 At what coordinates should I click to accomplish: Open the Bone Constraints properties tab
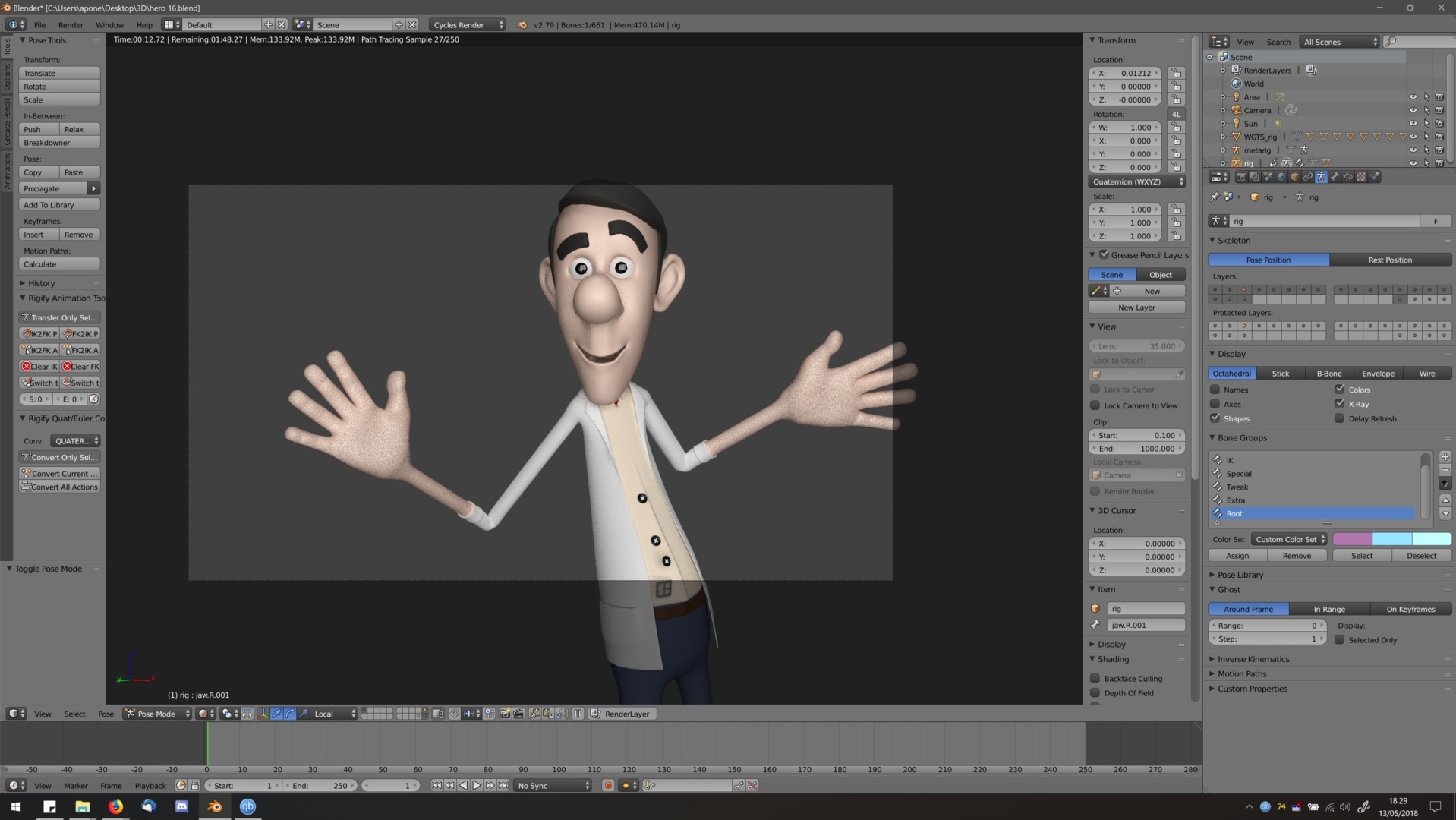[1348, 177]
